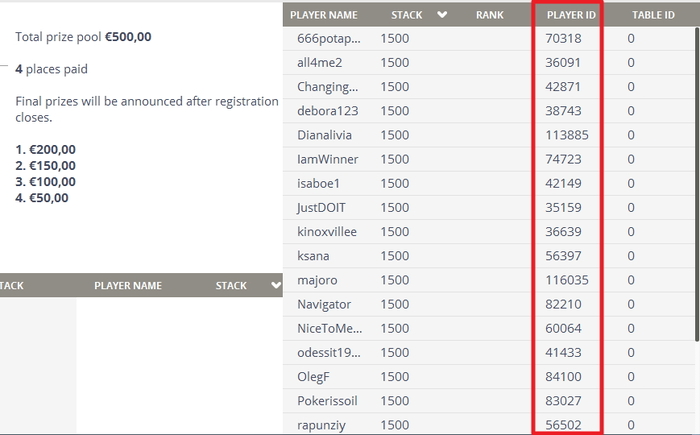Sort by the RANK column header
This screenshot has height=435, width=700.
489,15
